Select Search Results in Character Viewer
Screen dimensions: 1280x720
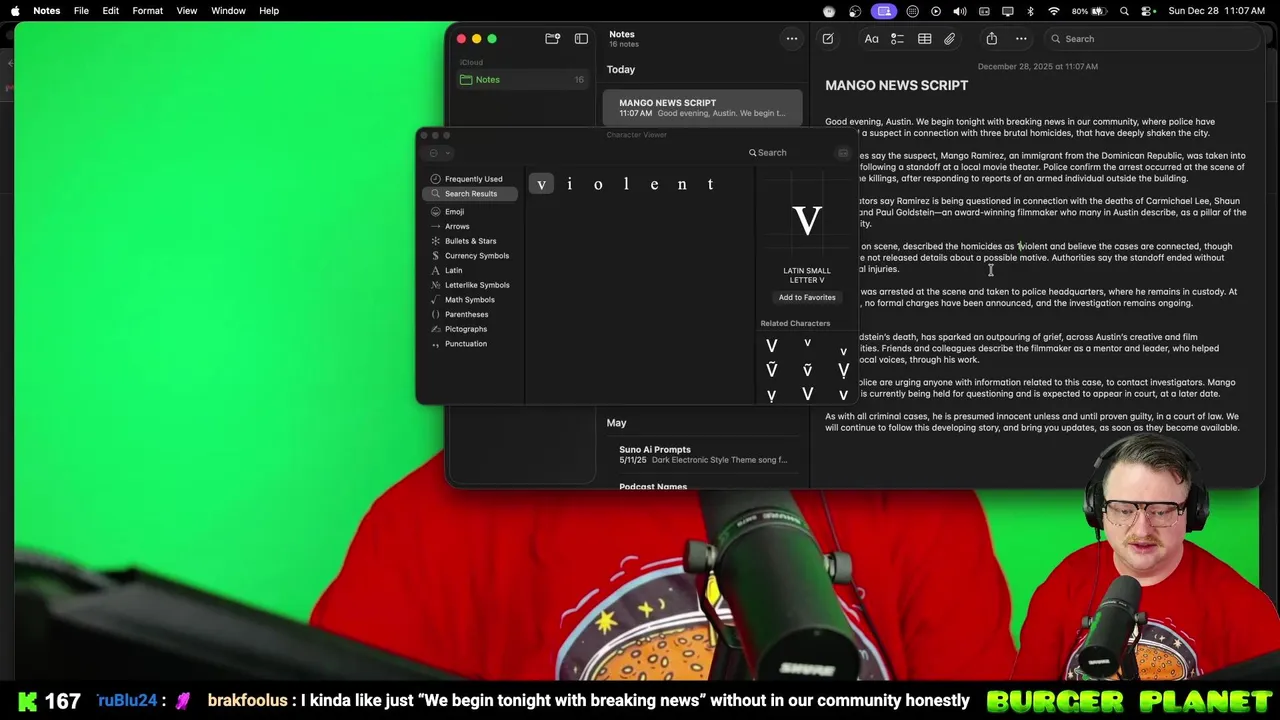470,194
